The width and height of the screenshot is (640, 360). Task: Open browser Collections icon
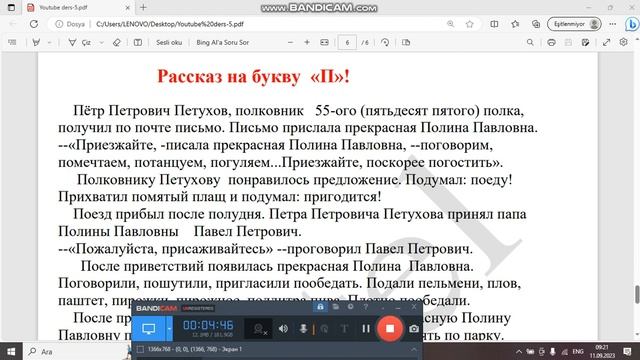click(536, 24)
